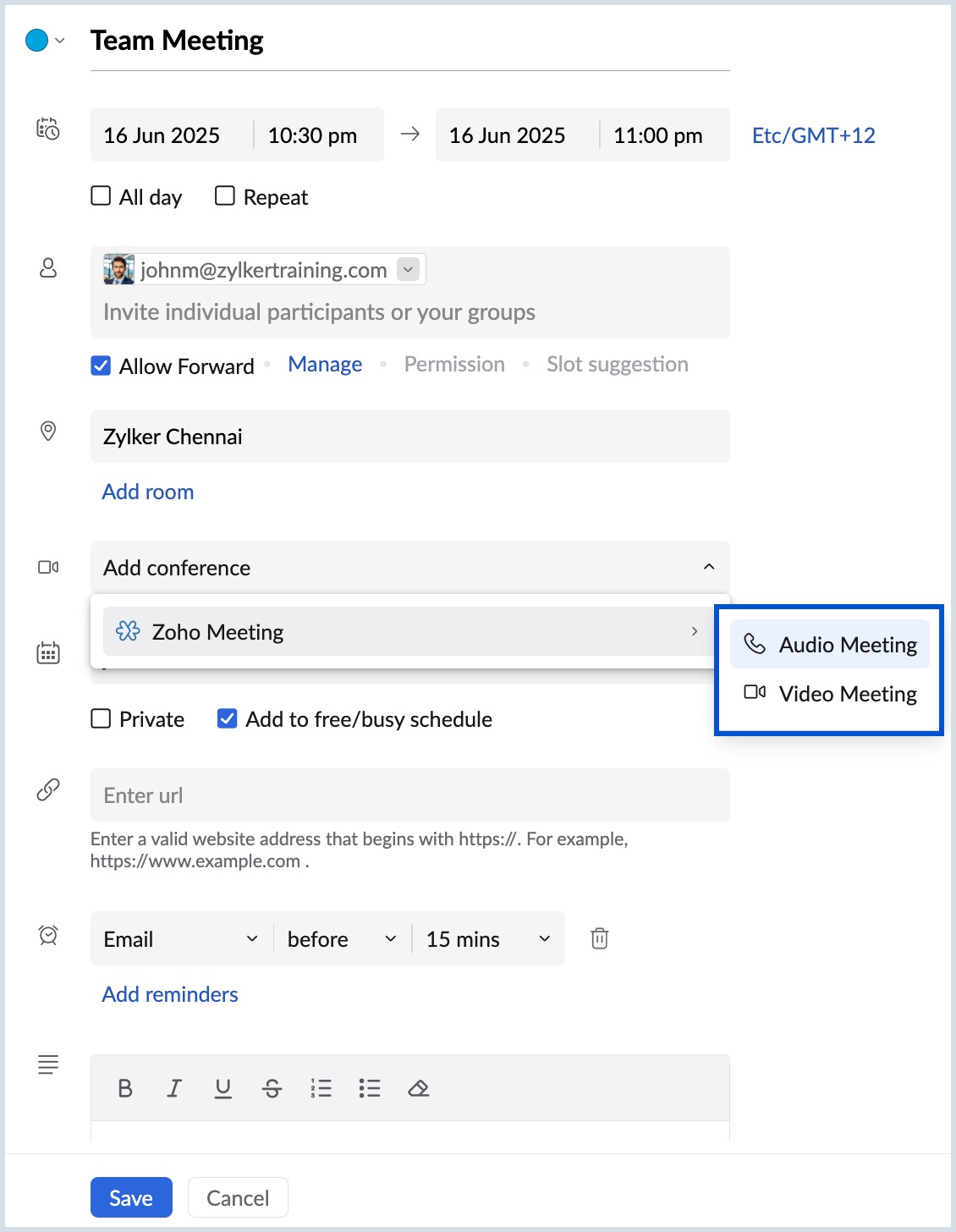The width and height of the screenshot is (956, 1232).
Task: Collapse the Add conference dropdown
Action: 709,567
